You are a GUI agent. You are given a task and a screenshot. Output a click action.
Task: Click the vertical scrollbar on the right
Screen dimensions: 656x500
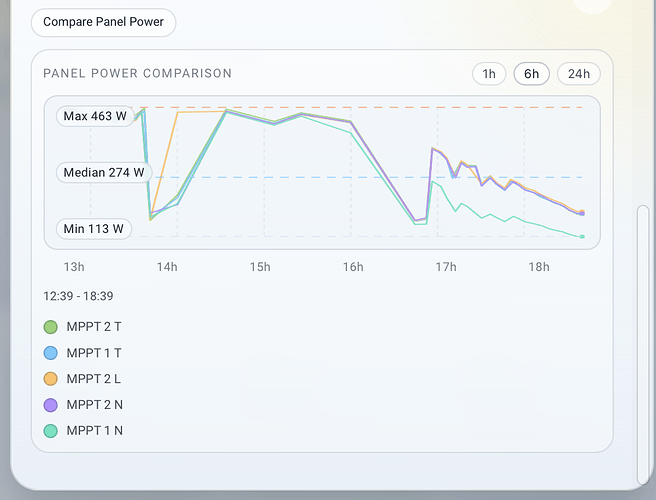[643, 345]
